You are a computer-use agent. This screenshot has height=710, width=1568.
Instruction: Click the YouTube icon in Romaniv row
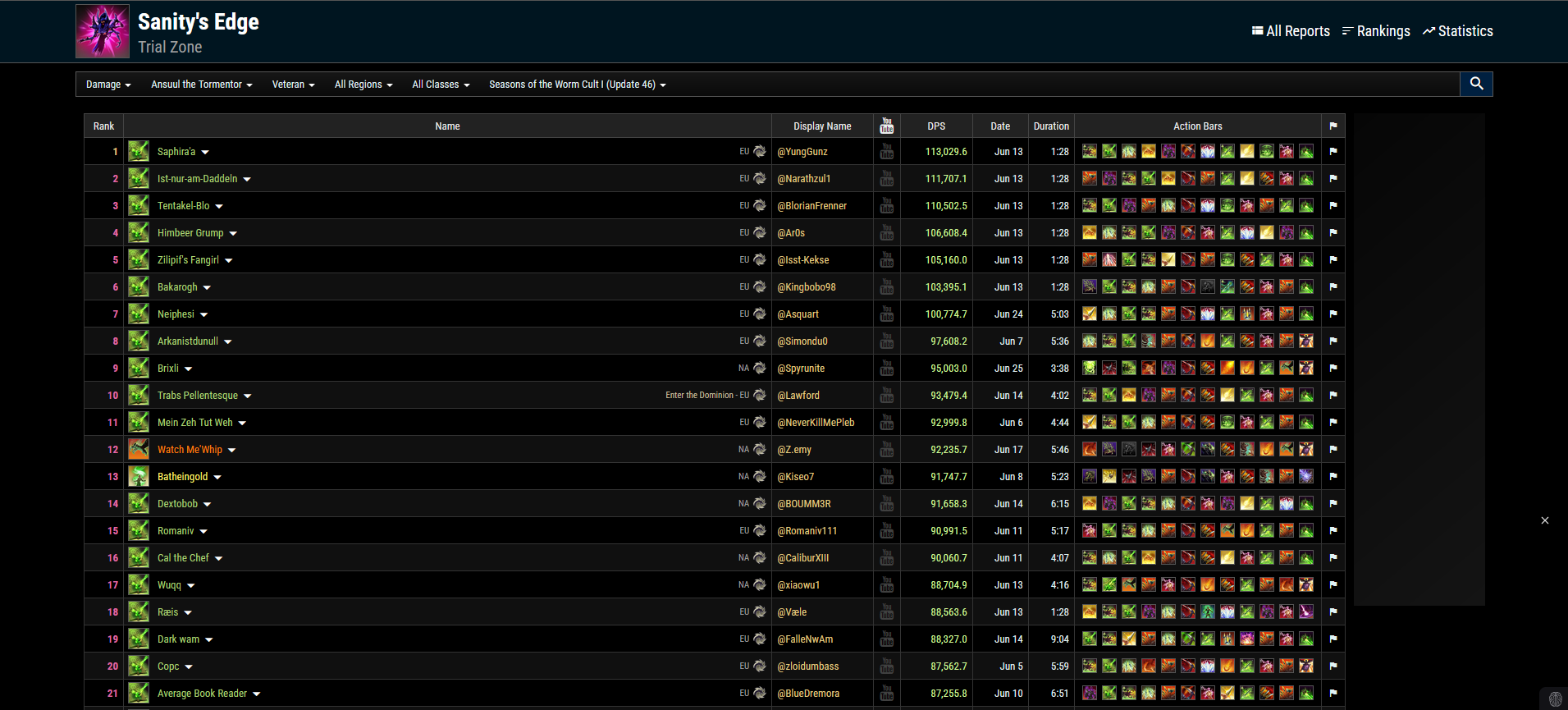click(887, 530)
